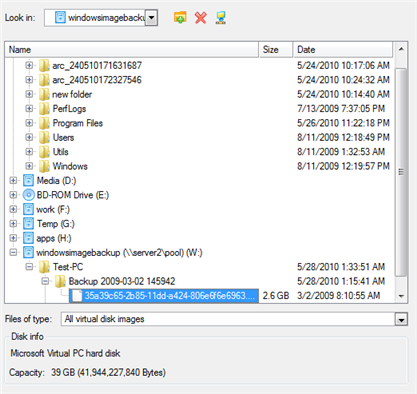Image resolution: width=417 pixels, height=394 pixels.
Task: Click the vertical scrollbar thumb
Action: (401, 172)
